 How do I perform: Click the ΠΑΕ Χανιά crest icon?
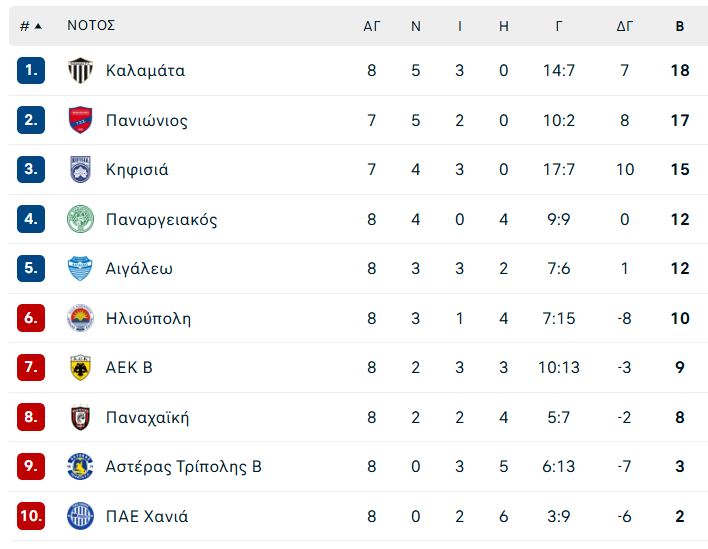80,516
